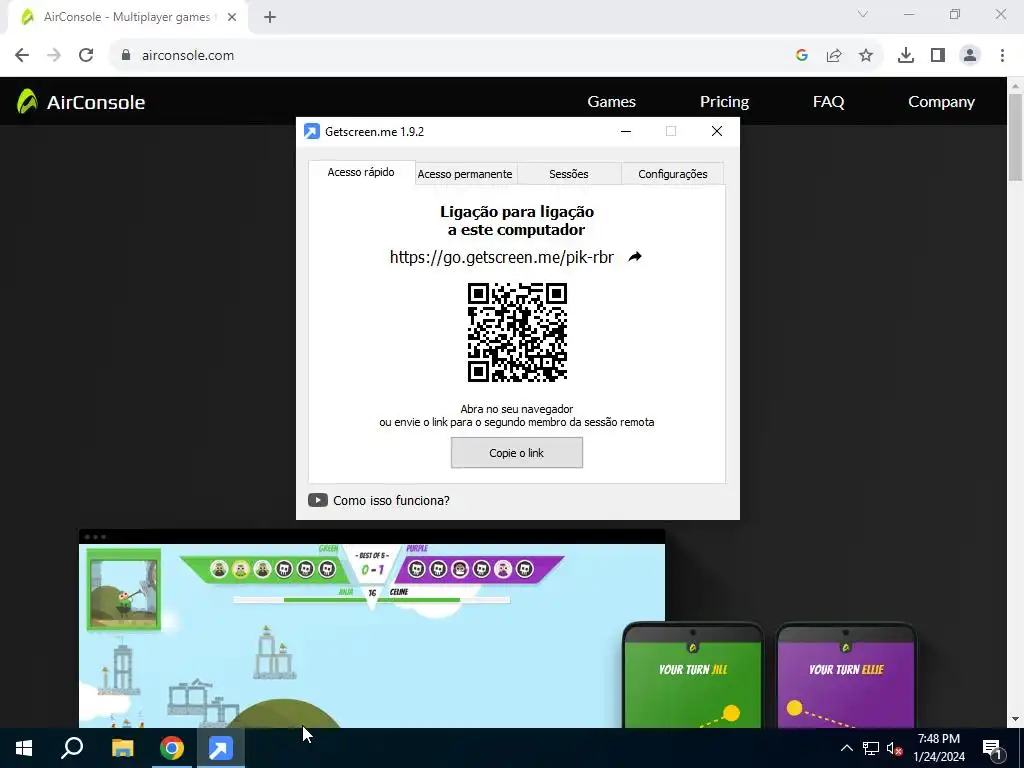
Task: Go back with Chrome's back arrow
Action: coord(22,55)
